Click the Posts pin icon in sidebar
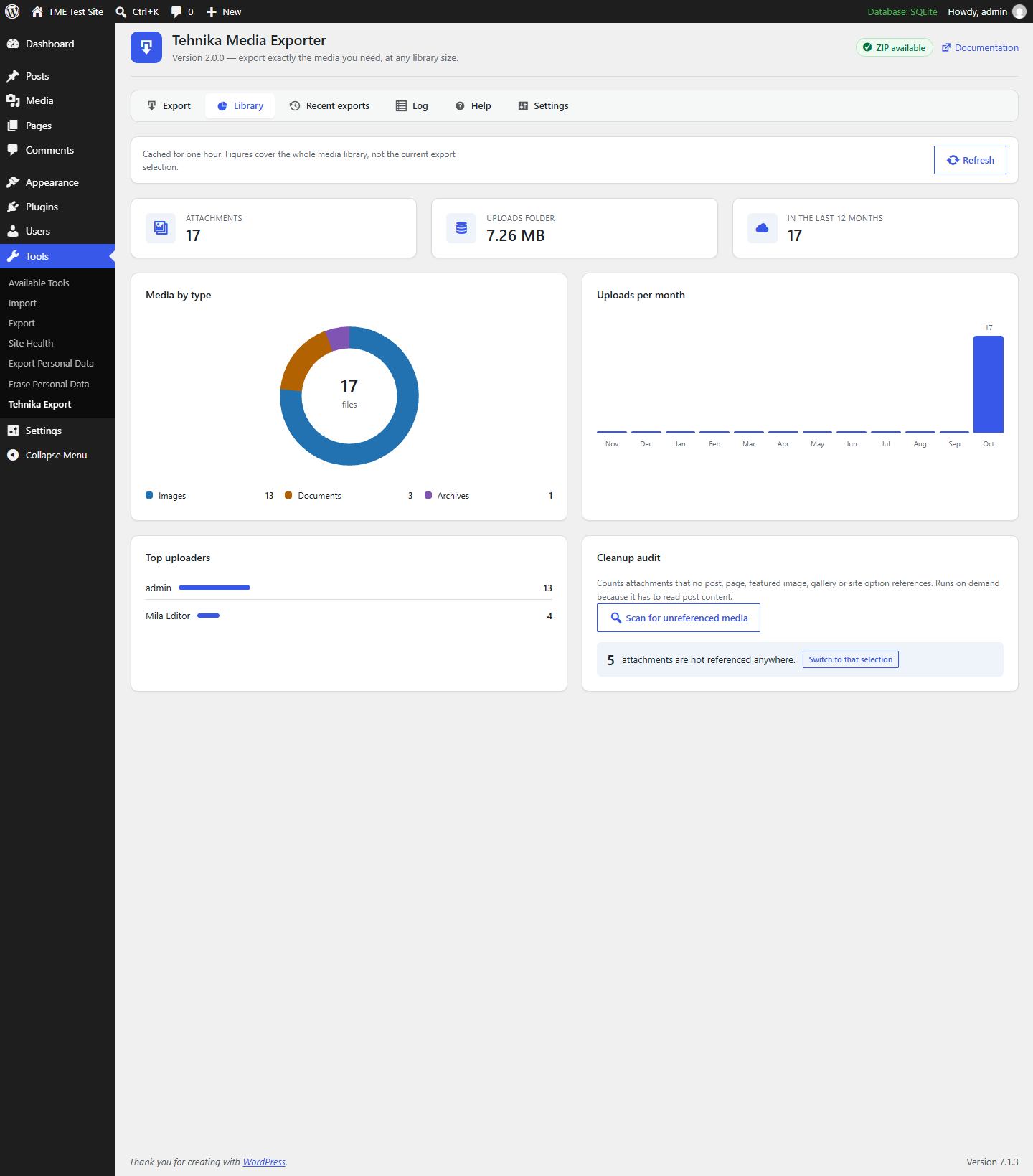This screenshot has height=1176, width=1033. tap(13, 76)
